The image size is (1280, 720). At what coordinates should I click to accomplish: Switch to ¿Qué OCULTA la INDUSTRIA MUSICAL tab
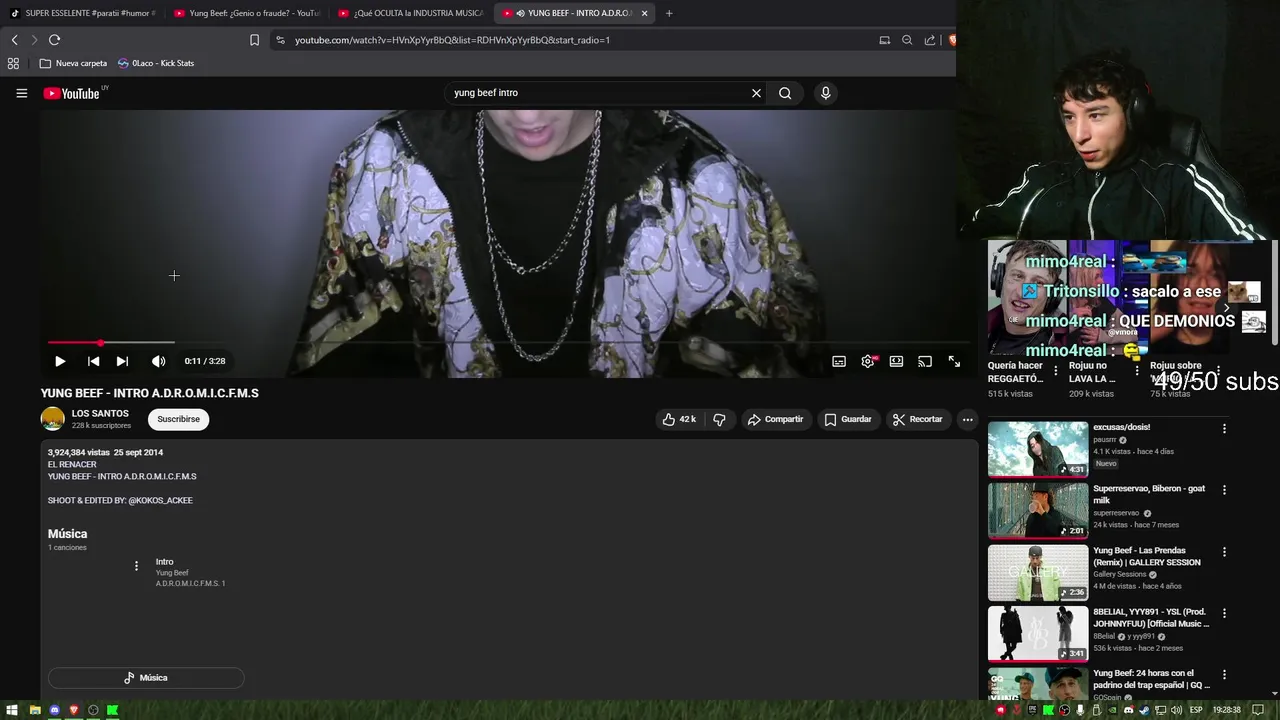[x=411, y=13]
